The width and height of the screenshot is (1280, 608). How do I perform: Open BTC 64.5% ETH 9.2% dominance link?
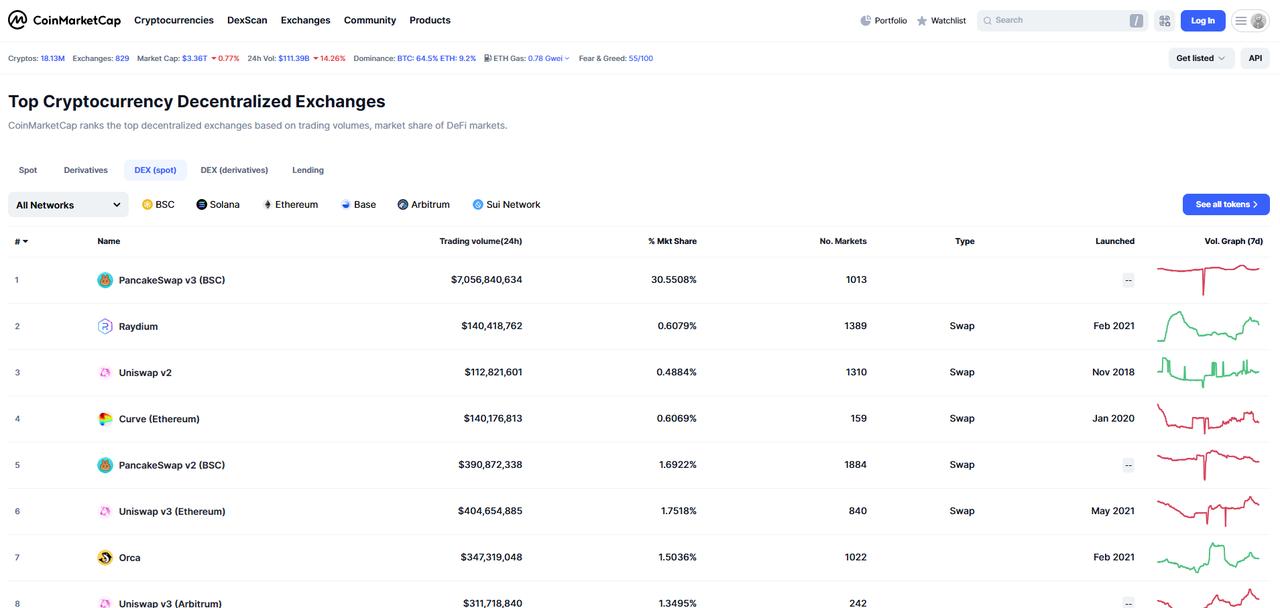436,58
